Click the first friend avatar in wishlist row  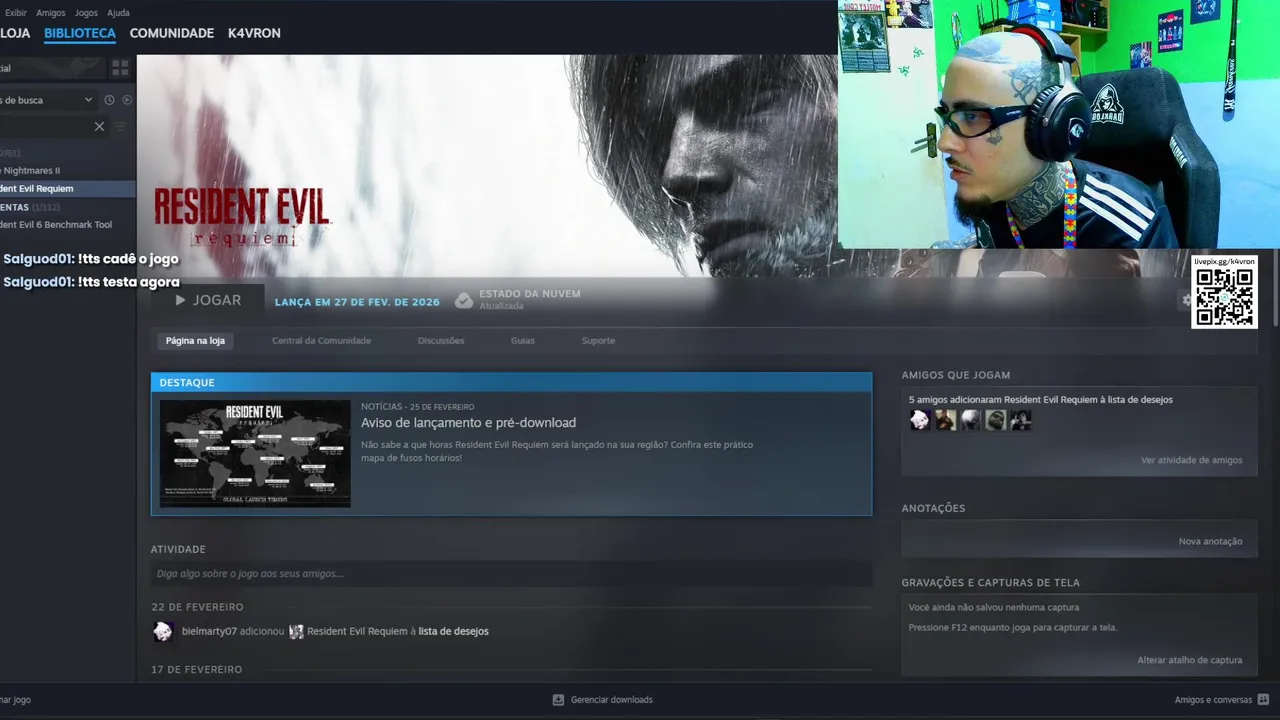[x=920, y=421]
